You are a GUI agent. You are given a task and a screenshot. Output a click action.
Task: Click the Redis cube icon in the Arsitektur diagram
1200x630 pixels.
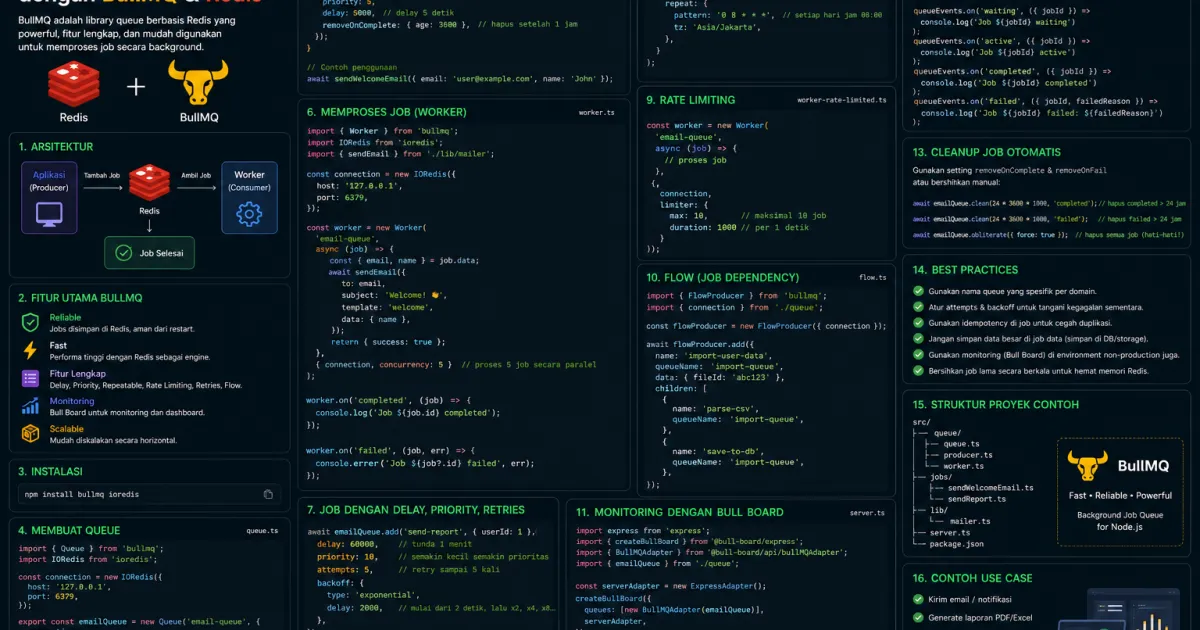click(x=149, y=182)
